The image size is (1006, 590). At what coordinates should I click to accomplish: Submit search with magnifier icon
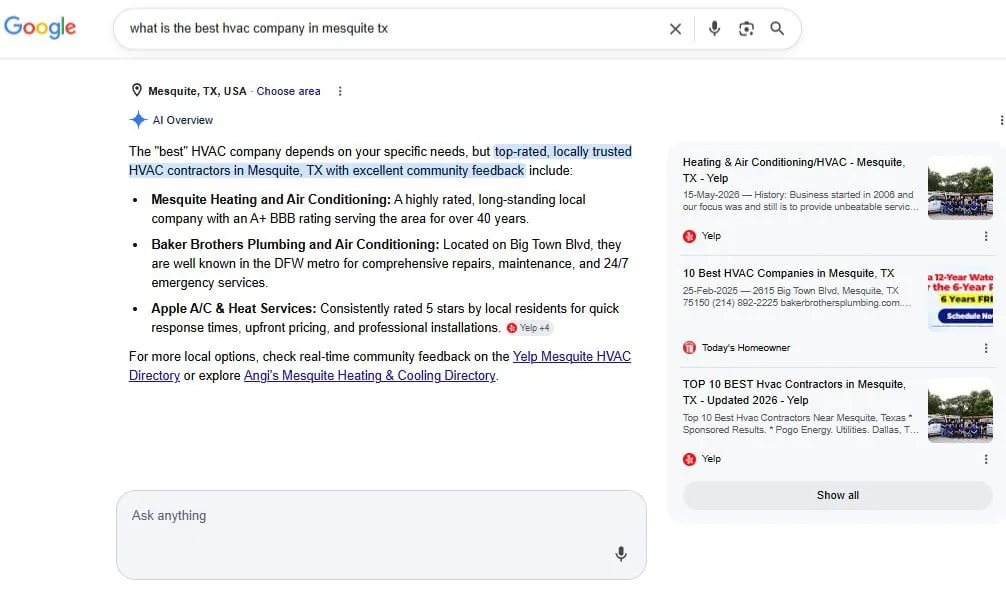(777, 28)
